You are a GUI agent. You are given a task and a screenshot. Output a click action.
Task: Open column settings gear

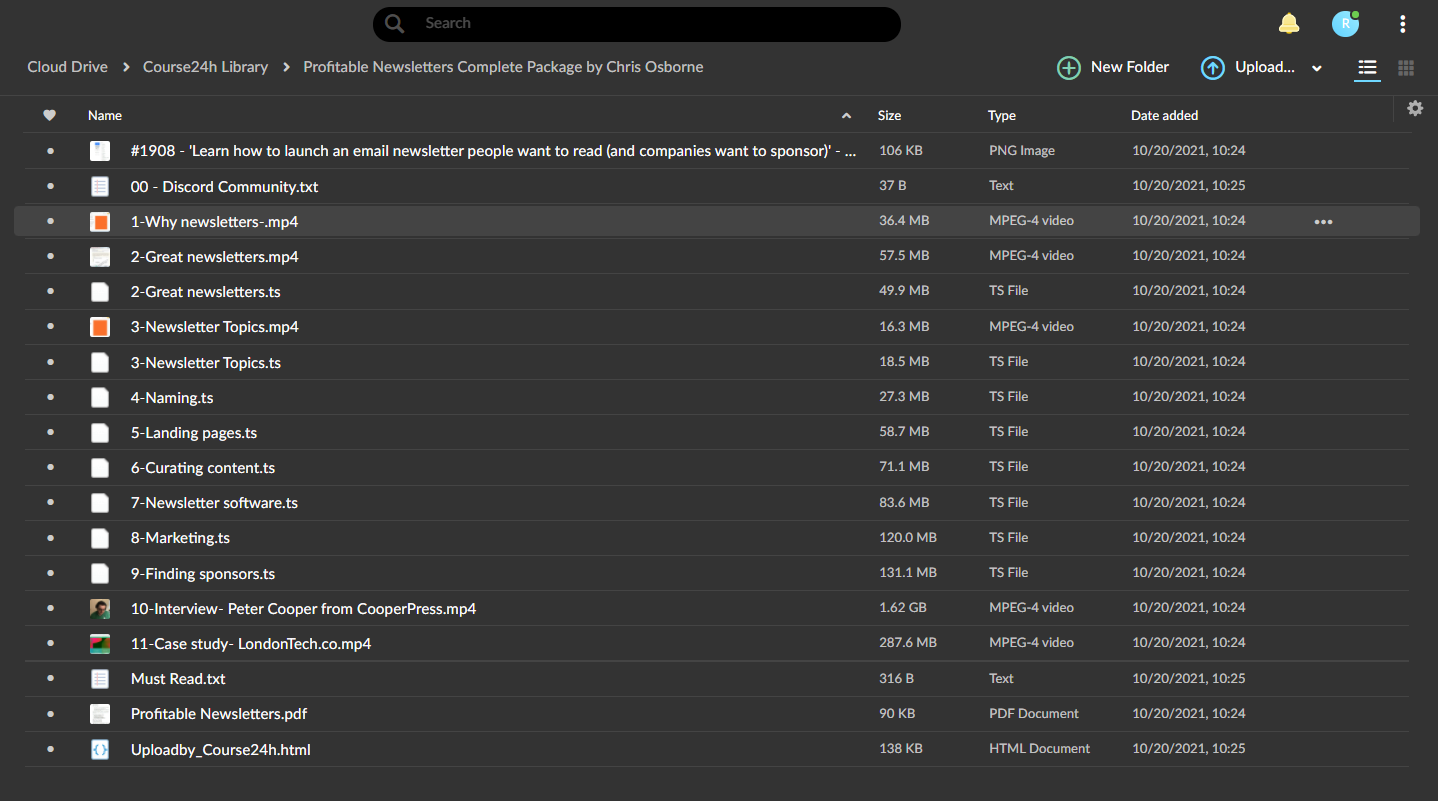click(x=1415, y=108)
